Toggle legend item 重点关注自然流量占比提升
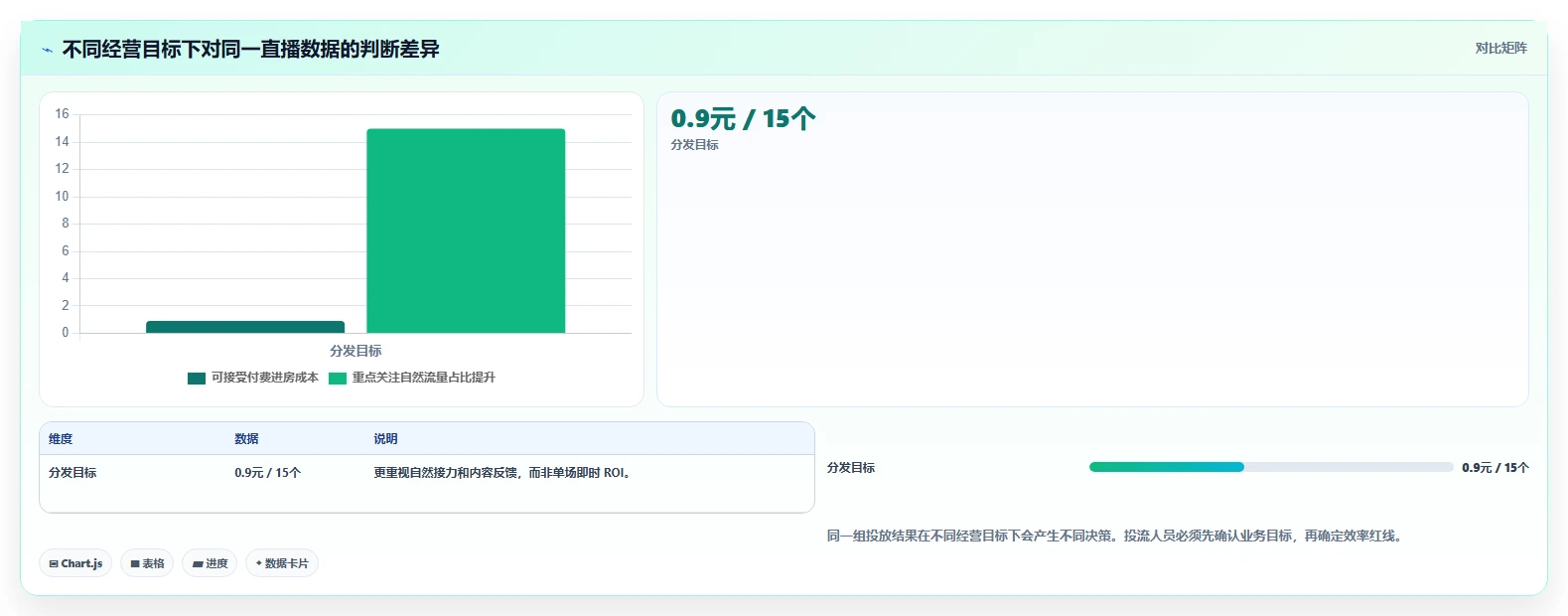The image size is (1568, 616). pyautogui.click(x=412, y=378)
